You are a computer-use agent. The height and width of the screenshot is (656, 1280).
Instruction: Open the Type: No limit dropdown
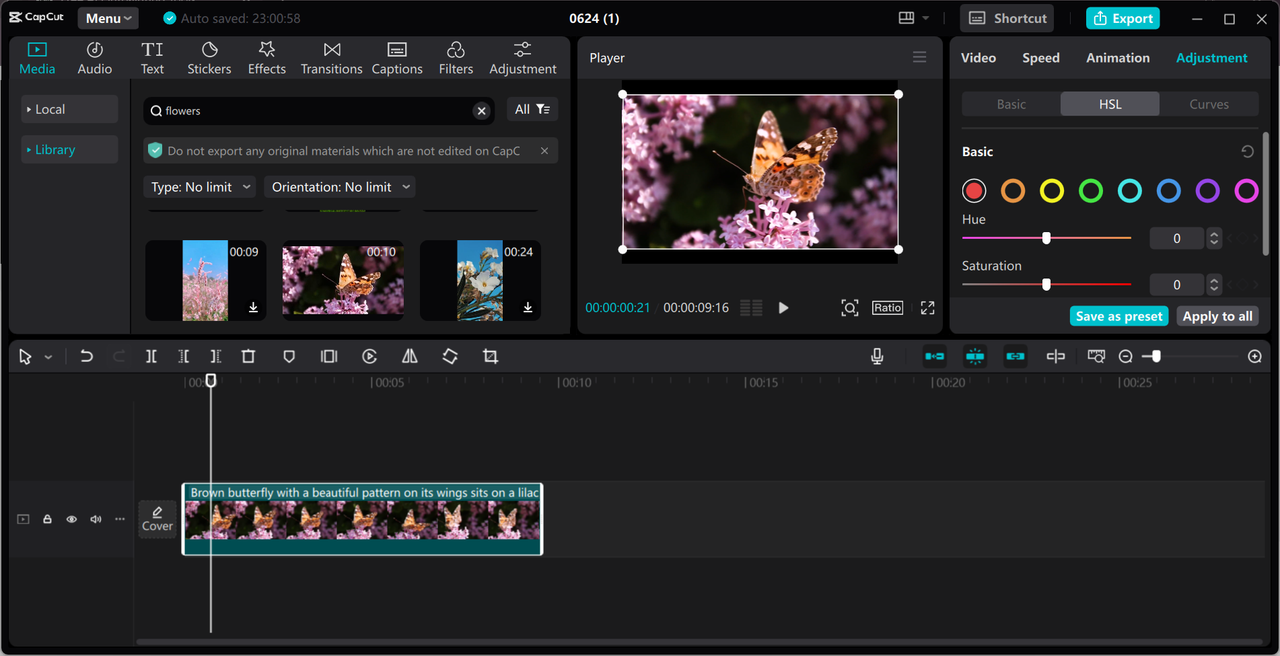click(199, 187)
